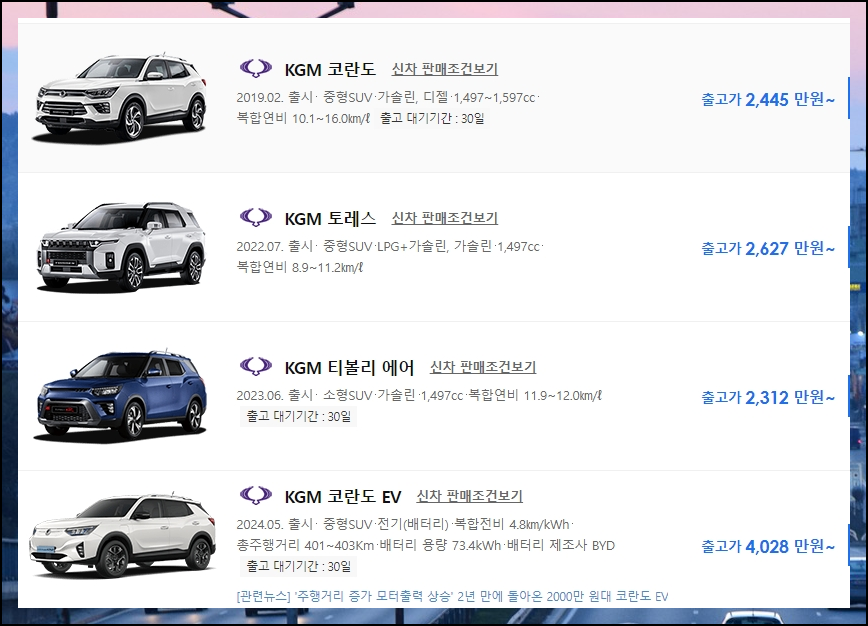Click the 2023.06. 출시 spec line
The image size is (868, 626).
[419, 395]
